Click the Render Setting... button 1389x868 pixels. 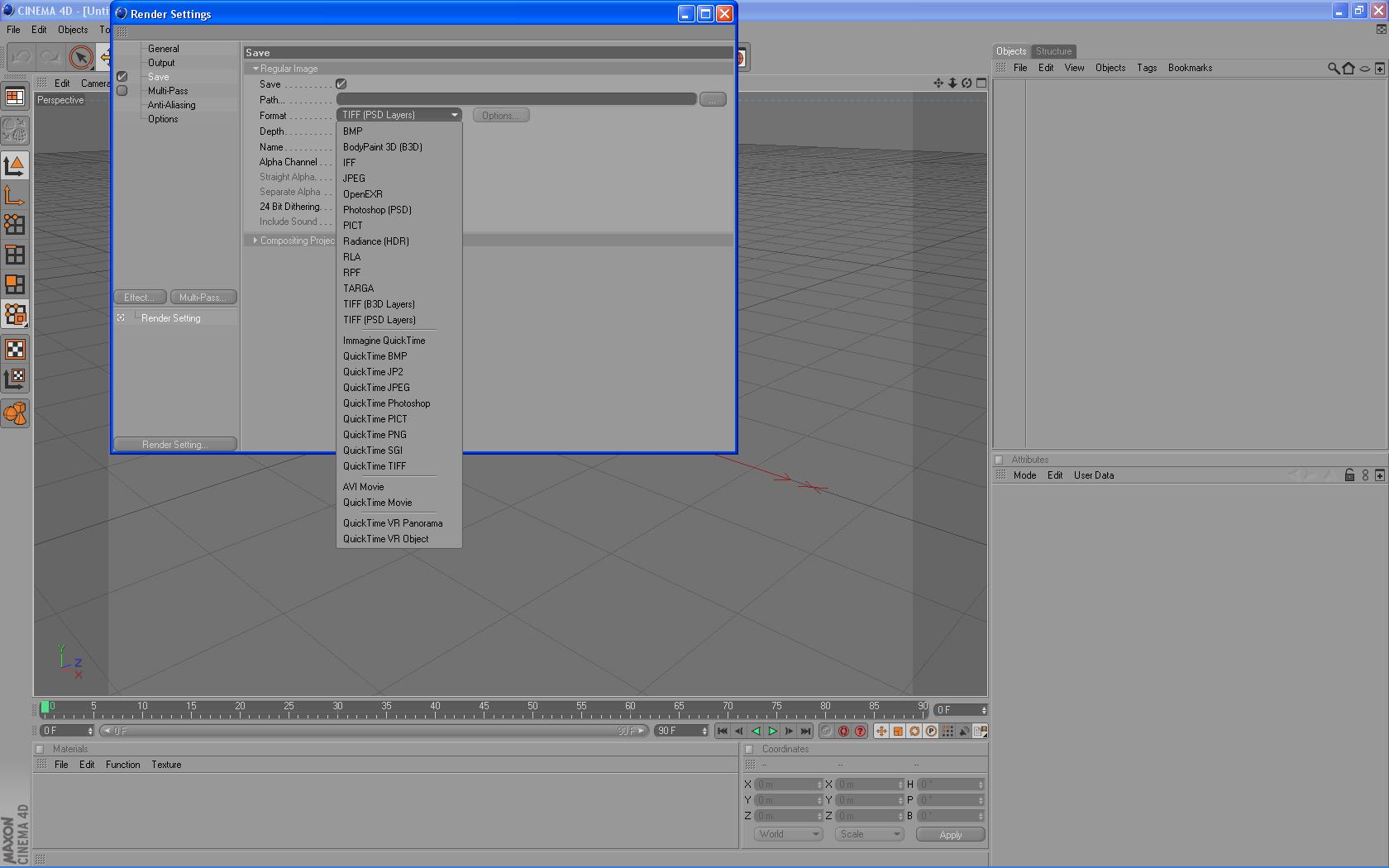coord(175,445)
